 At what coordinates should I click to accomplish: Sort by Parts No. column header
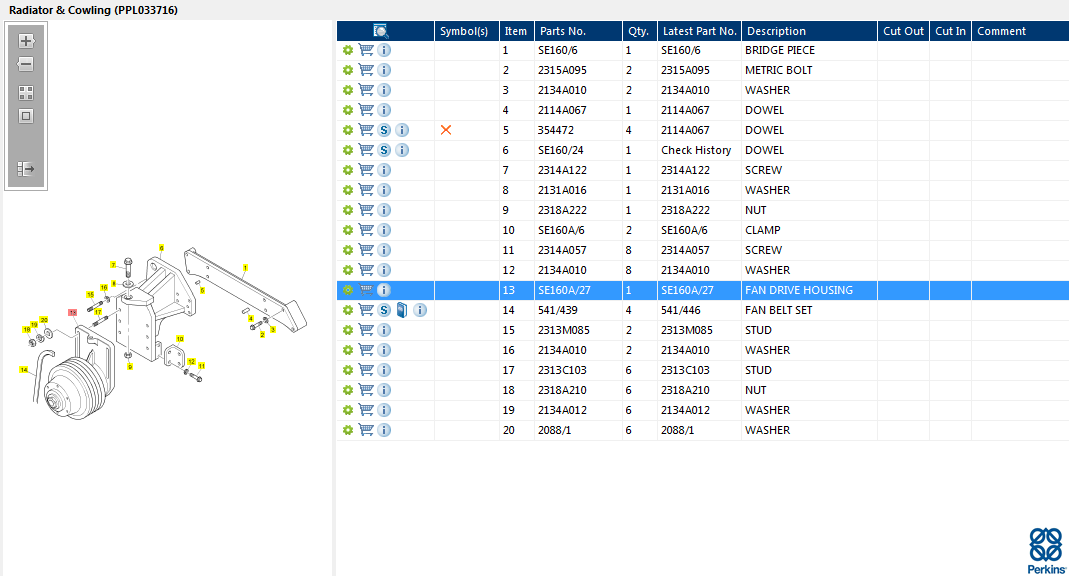[578, 31]
